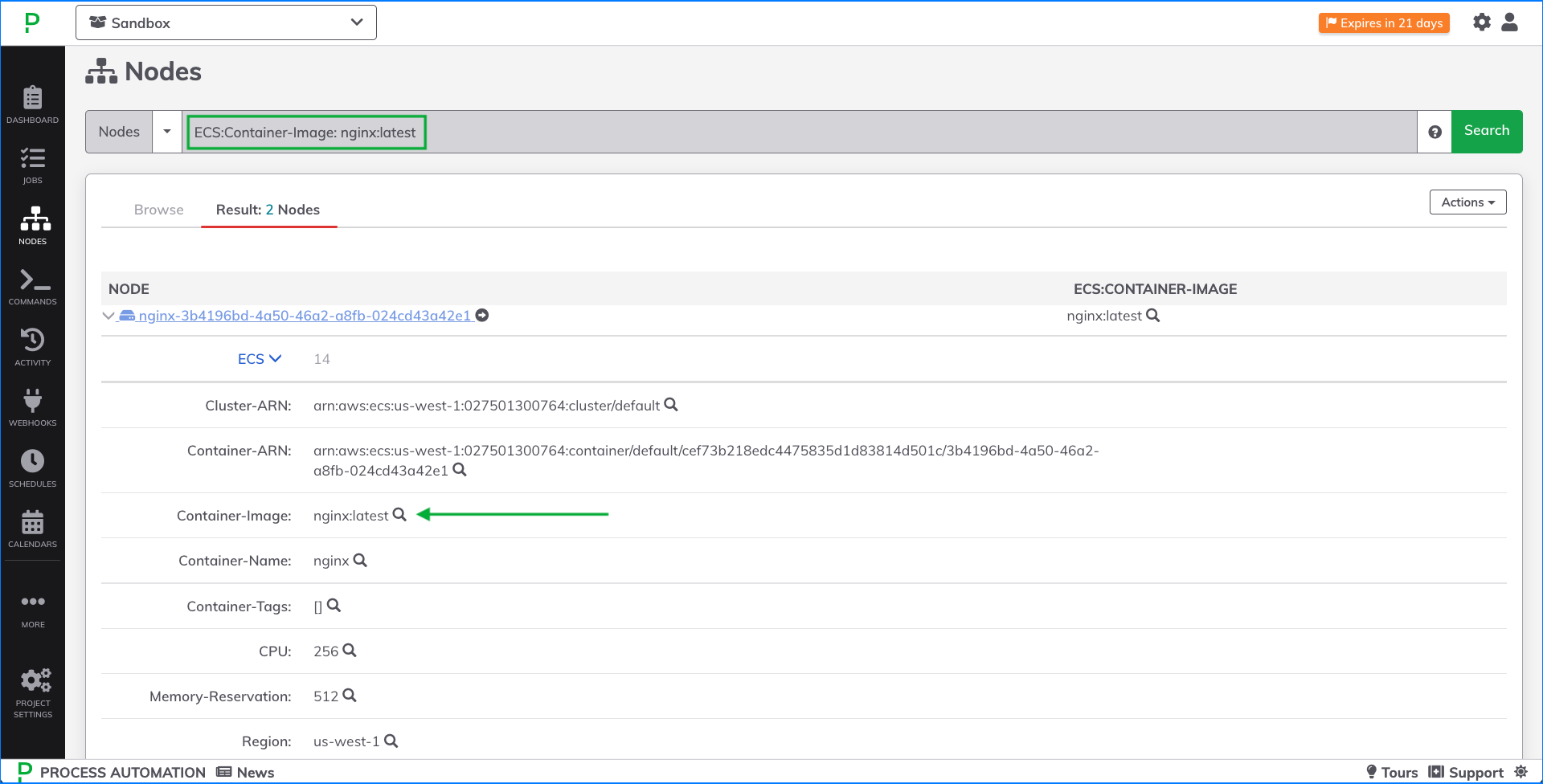This screenshot has width=1543, height=784.
Task: Go to Jobs in the sidebar
Action: point(32,165)
